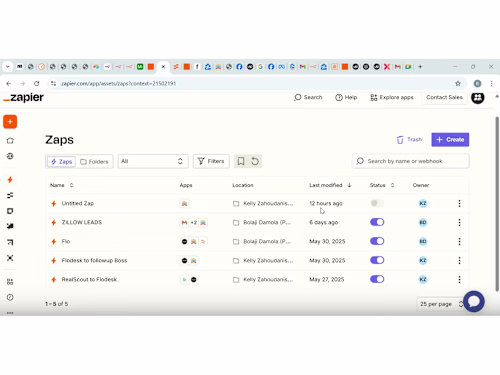Open the ZILLOW LEADS zap
This screenshot has width=500, height=375.
click(x=82, y=222)
